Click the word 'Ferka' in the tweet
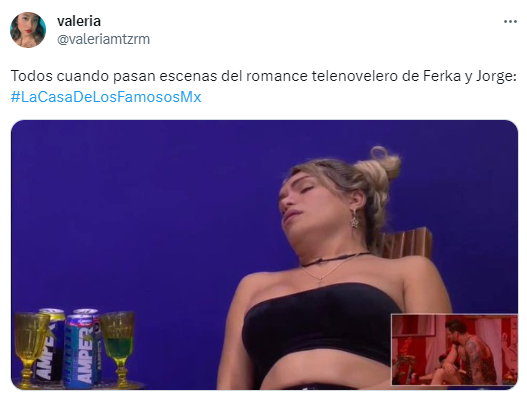 click(442, 76)
